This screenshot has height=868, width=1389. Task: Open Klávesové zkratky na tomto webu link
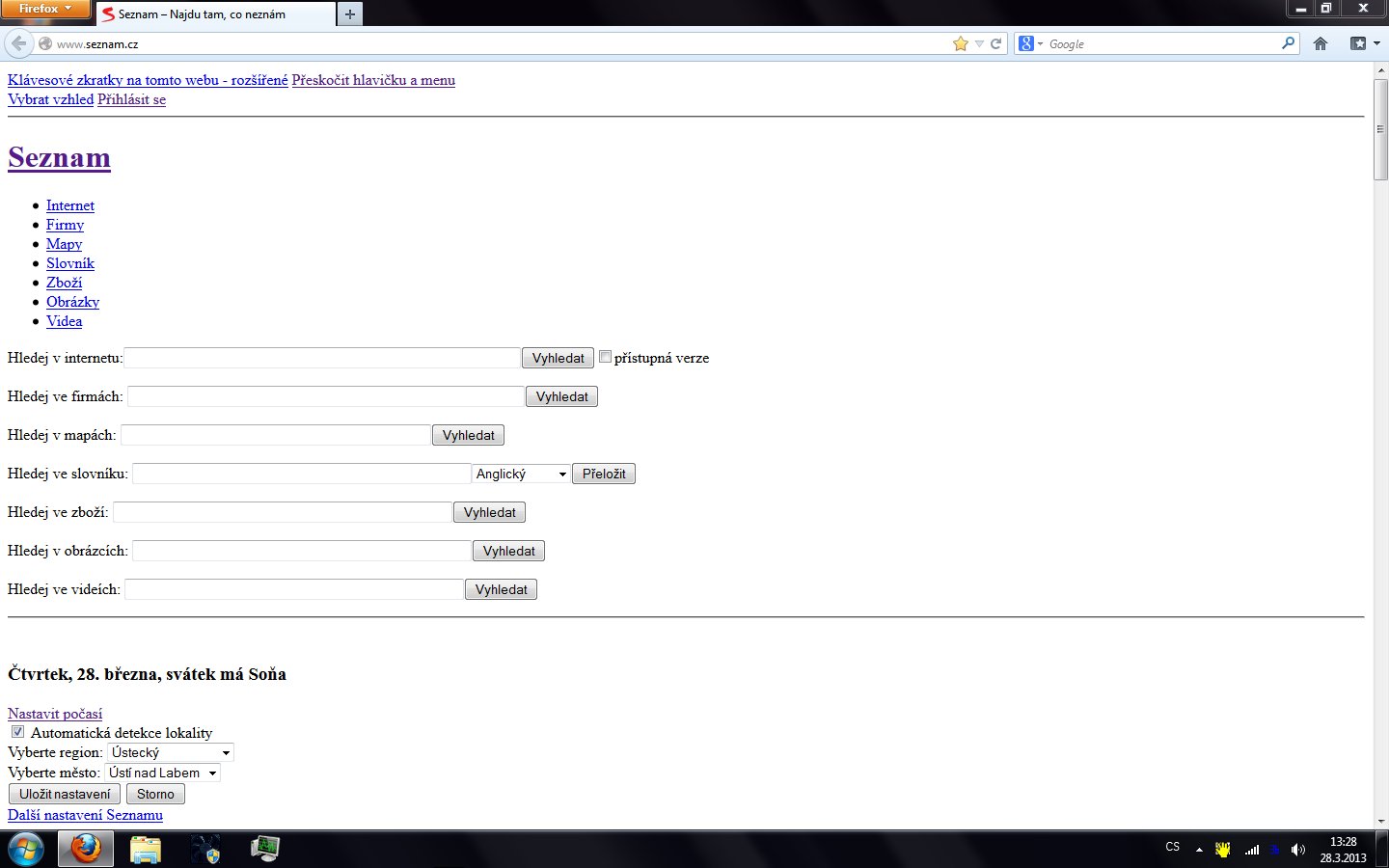[148, 80]
